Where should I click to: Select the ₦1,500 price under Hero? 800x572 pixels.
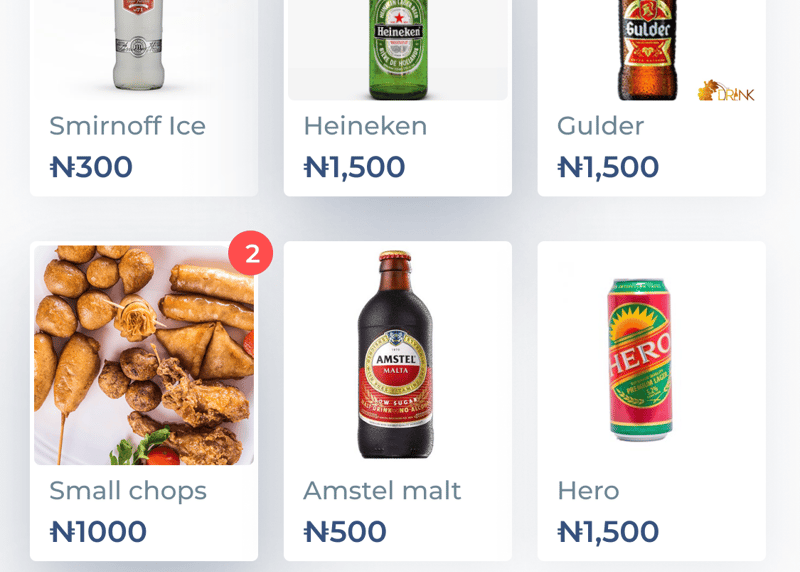(x=608, y=532)
